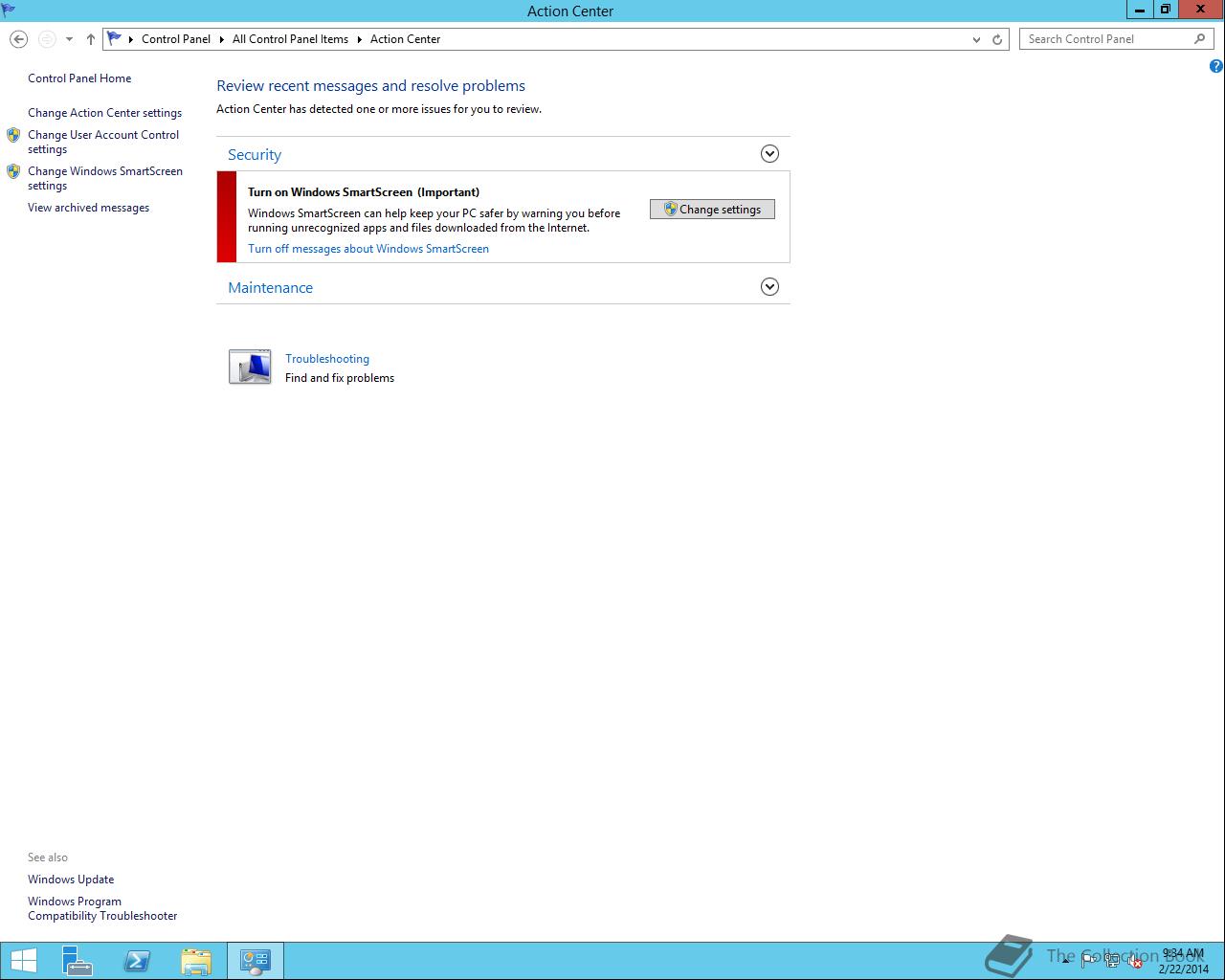Image resolution: width=1225 pixels, height=980 pixels.
Task: Launch PowerShell from the taskbar
Action: coord(137,961)
